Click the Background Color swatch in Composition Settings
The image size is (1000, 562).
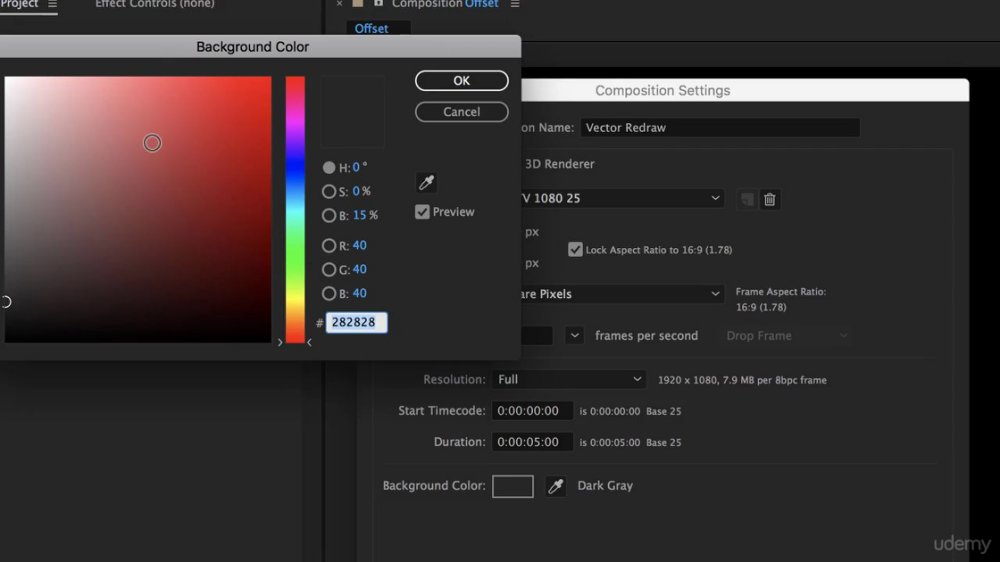(513, 486)
